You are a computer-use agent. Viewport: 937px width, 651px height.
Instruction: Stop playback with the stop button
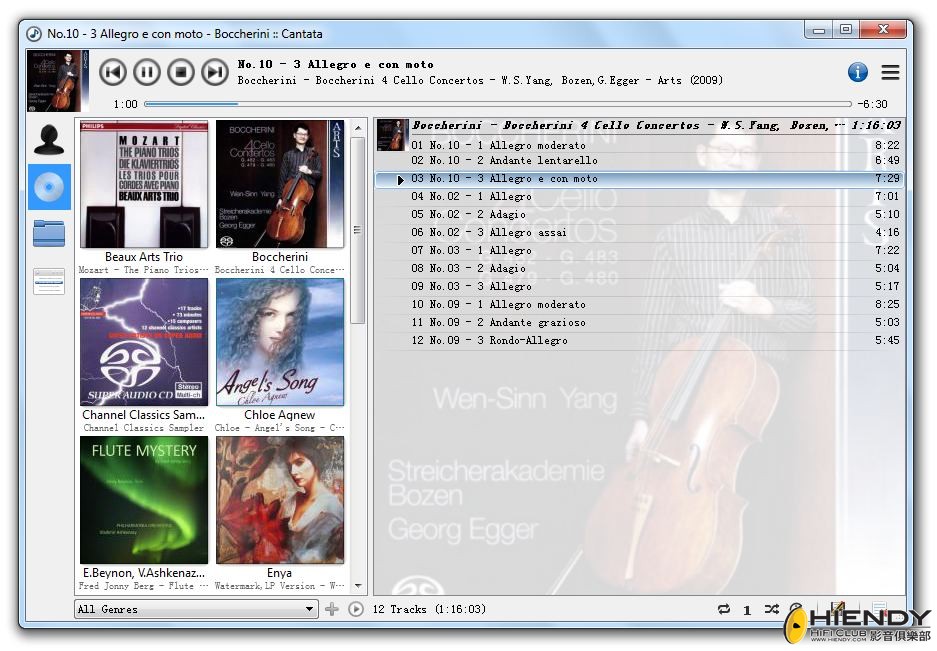180,72
